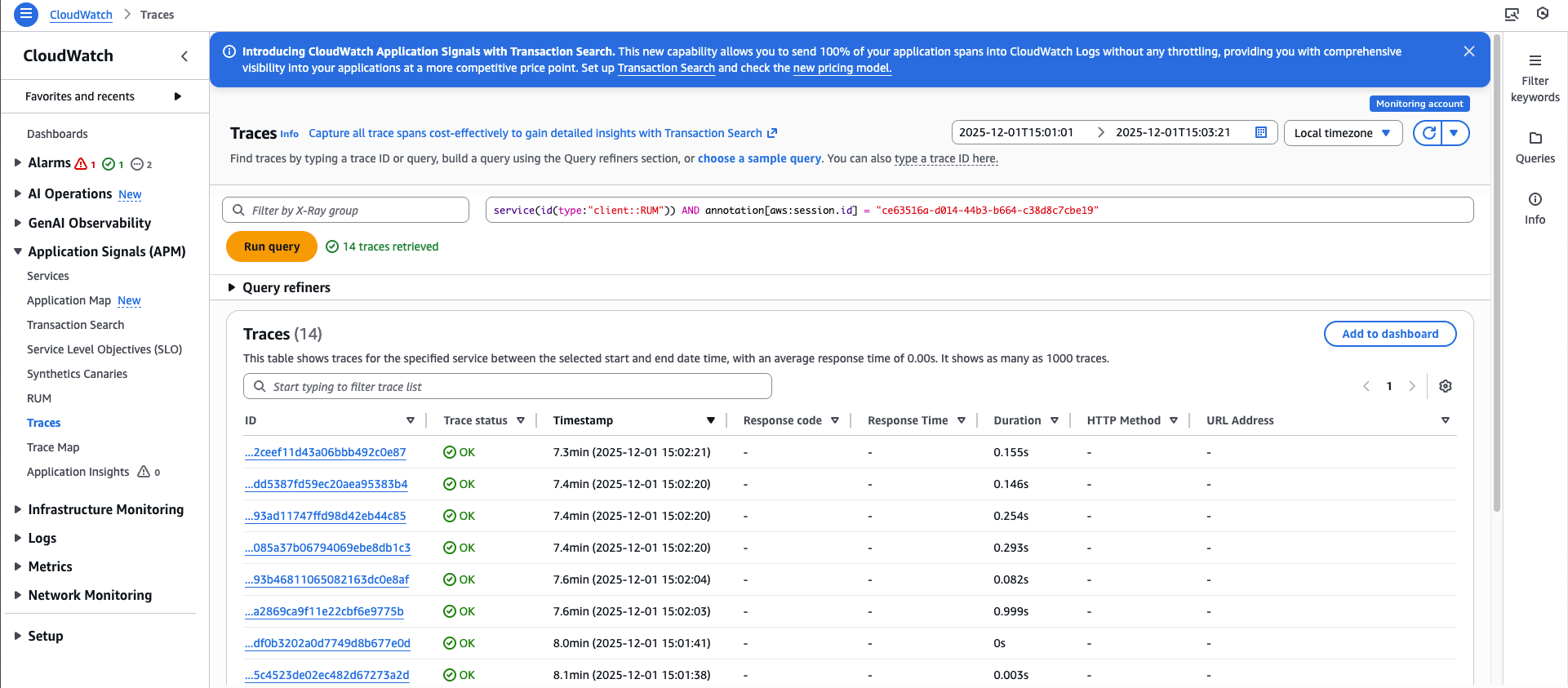Collapse Application Signals (APM) group
1568x688 pixels.
pos(18,251)
